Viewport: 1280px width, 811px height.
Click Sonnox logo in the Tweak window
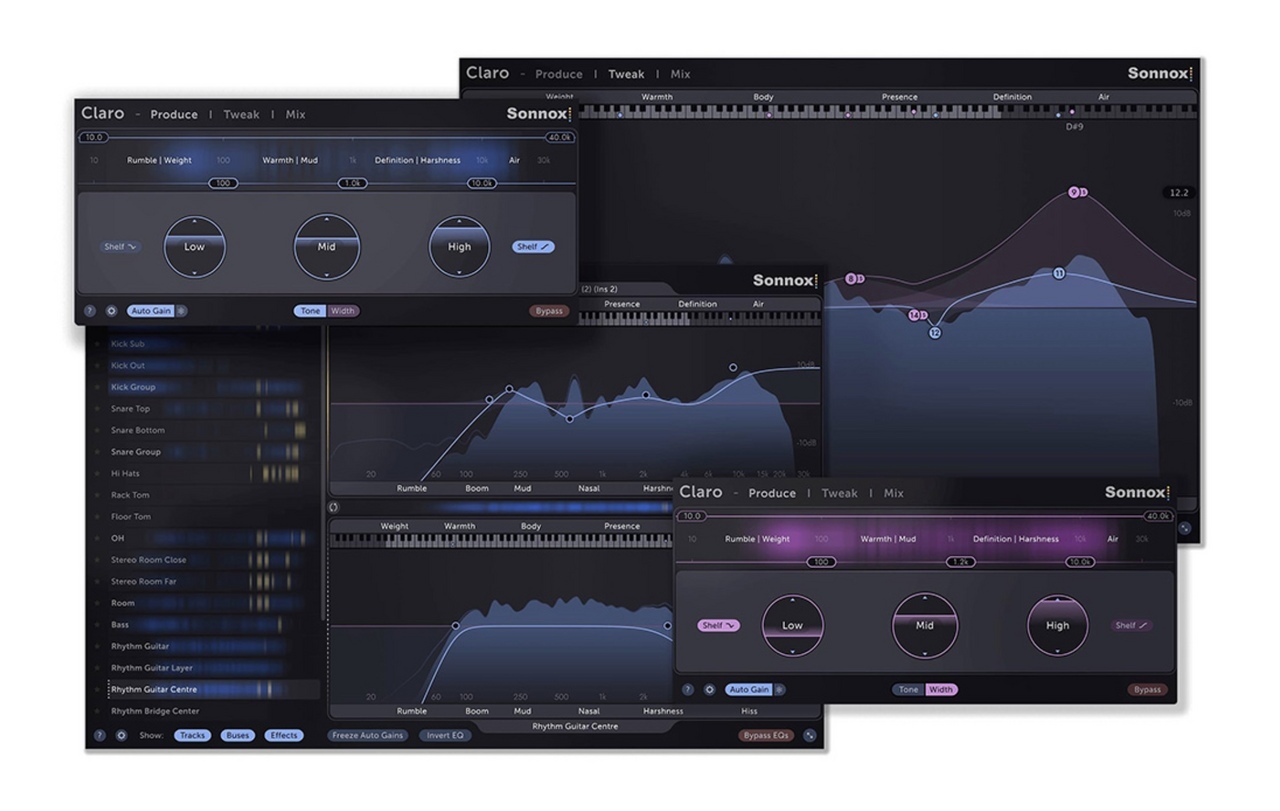pos(1161,73)
